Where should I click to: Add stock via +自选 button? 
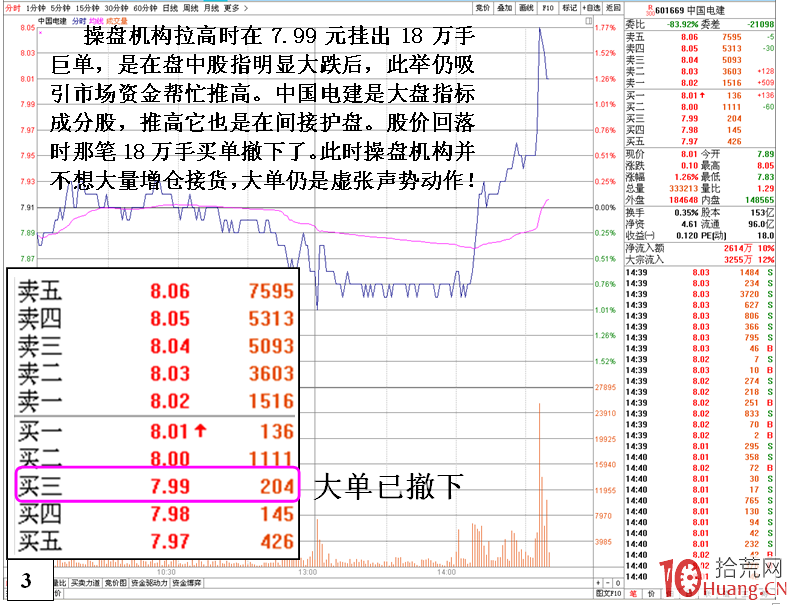pyautogui.click(x=592, y=8)
